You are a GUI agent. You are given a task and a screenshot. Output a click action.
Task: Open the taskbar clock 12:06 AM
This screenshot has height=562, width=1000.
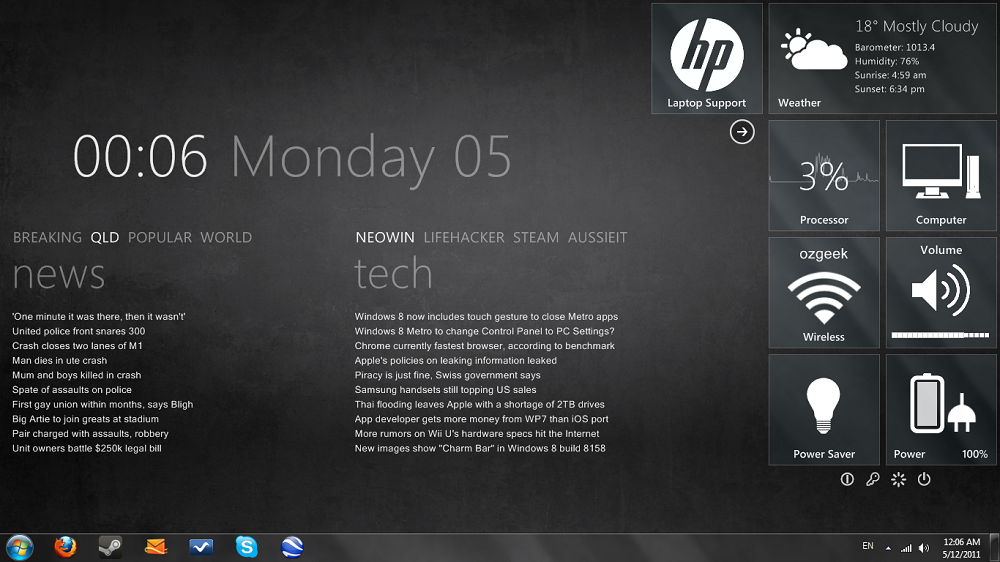pos(962,548)
